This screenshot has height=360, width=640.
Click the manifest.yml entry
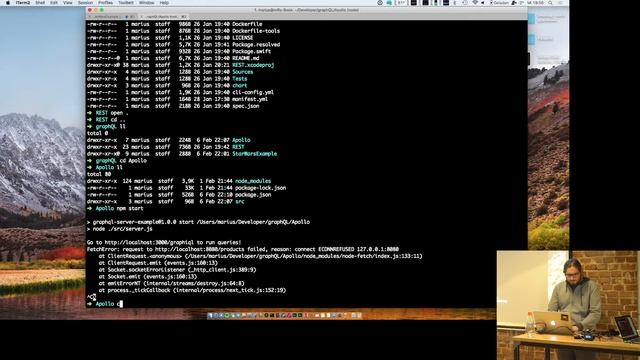tap(250, 99)
